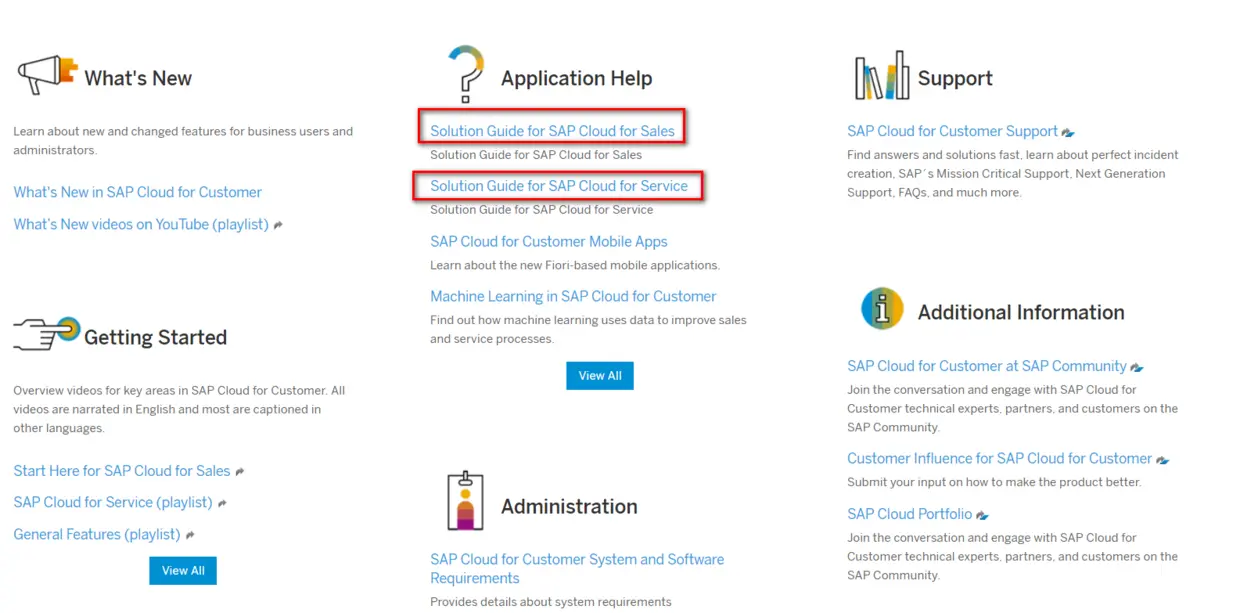Open SAP Cloud for Service (playlist) link
Screen dimensions: 1240x613
113,503
